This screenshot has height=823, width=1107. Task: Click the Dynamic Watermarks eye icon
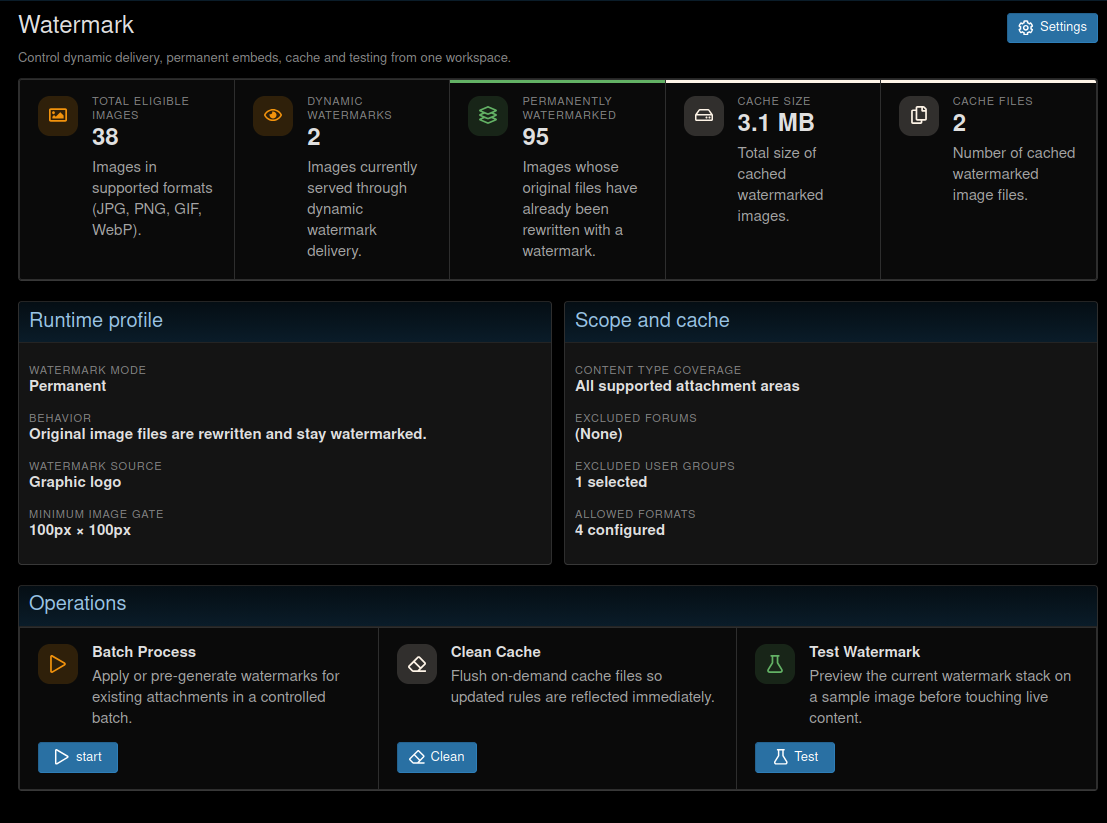[x=273, y=115]
